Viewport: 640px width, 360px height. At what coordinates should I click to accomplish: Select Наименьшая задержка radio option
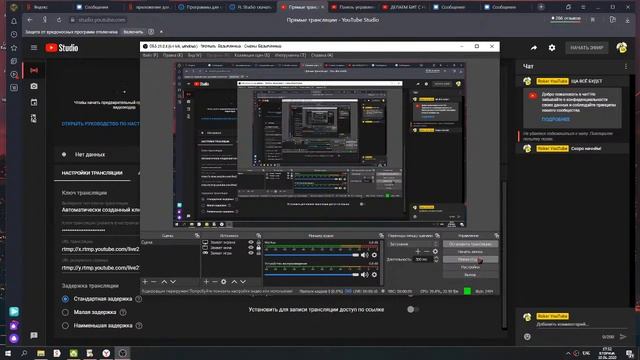[x=65, y=326]
